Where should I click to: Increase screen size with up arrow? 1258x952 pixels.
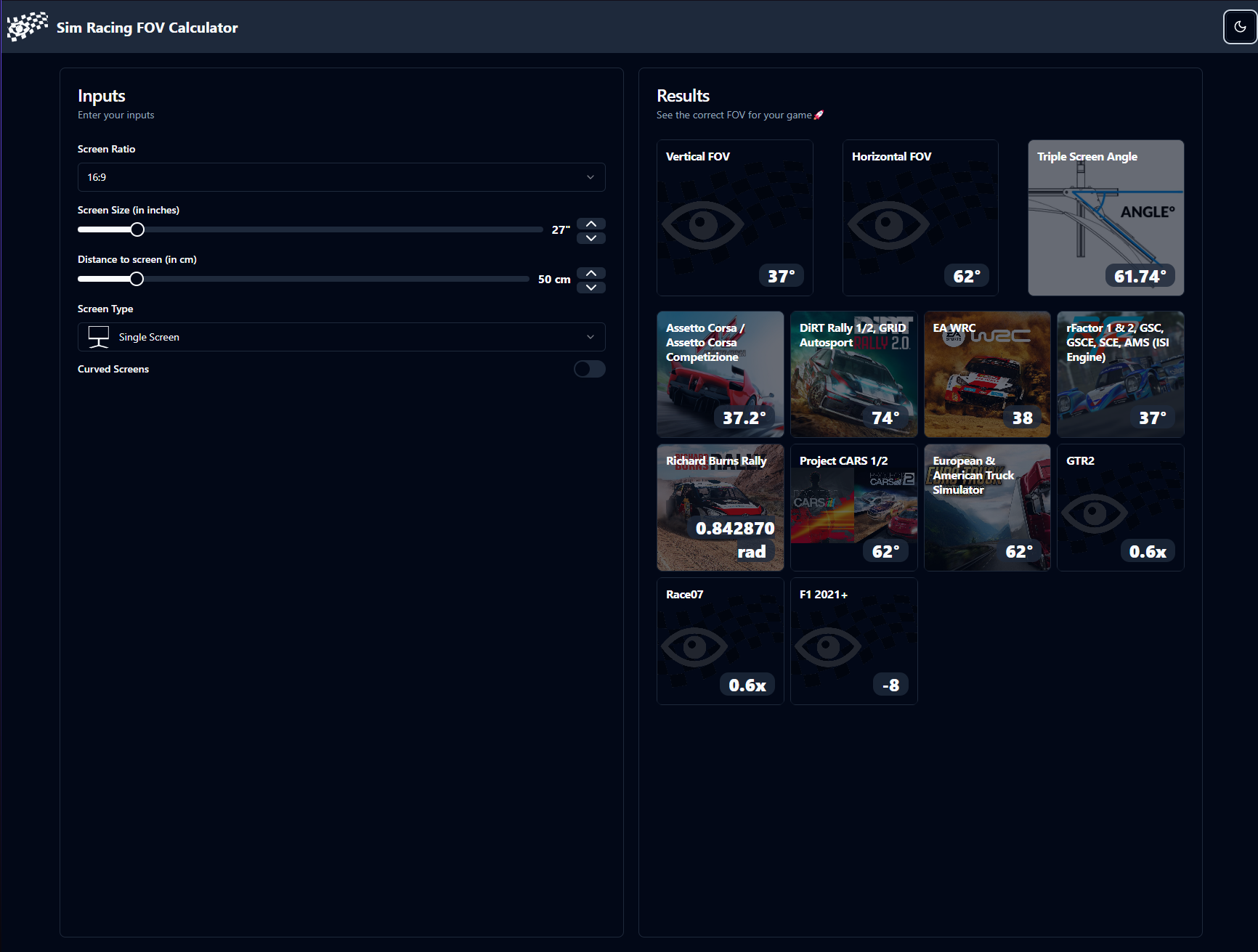(591, 224)
